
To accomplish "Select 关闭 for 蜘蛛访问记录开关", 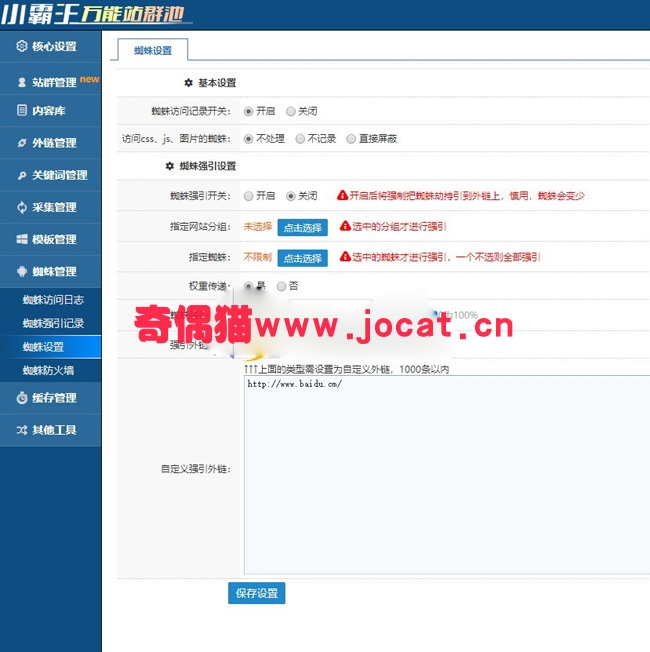I will click(x=291, y=111).
